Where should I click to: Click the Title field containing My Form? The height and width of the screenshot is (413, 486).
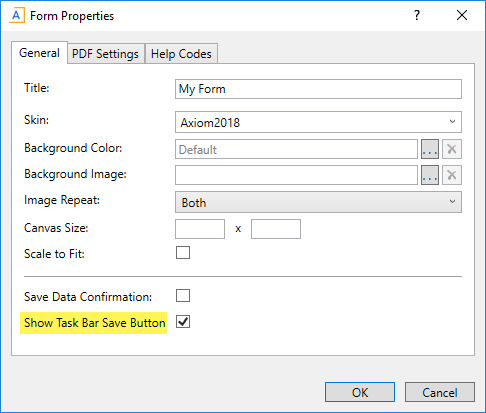pyautogui.click(x=318, y=89)
